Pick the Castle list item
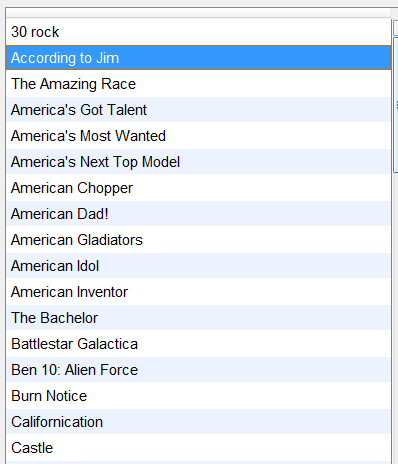The height and width of the screenshot is (464, 398). point(198,448)
